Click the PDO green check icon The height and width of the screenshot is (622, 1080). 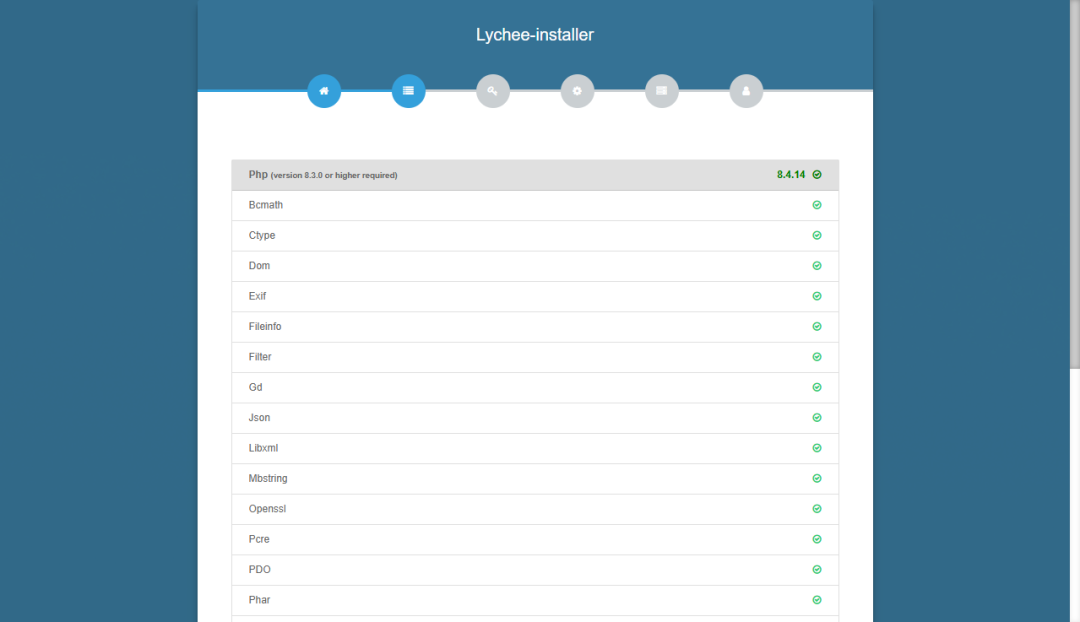[x=817, y=570]
